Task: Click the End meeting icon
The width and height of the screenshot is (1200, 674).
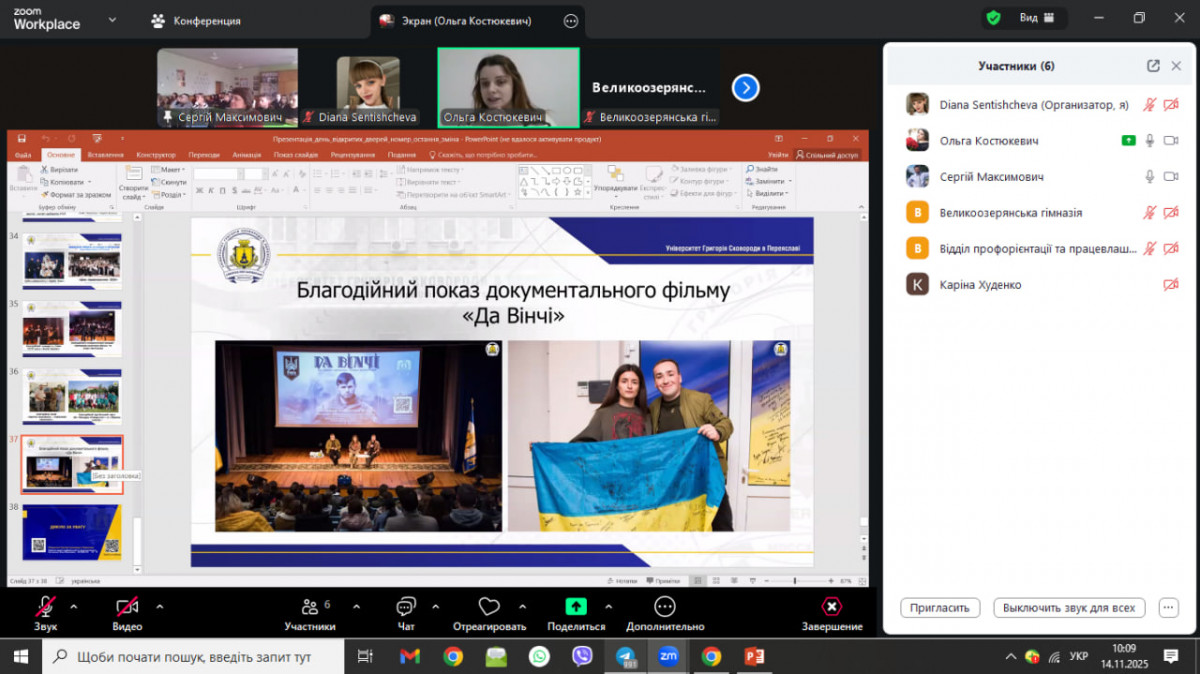Action: (x=831, y=607)
